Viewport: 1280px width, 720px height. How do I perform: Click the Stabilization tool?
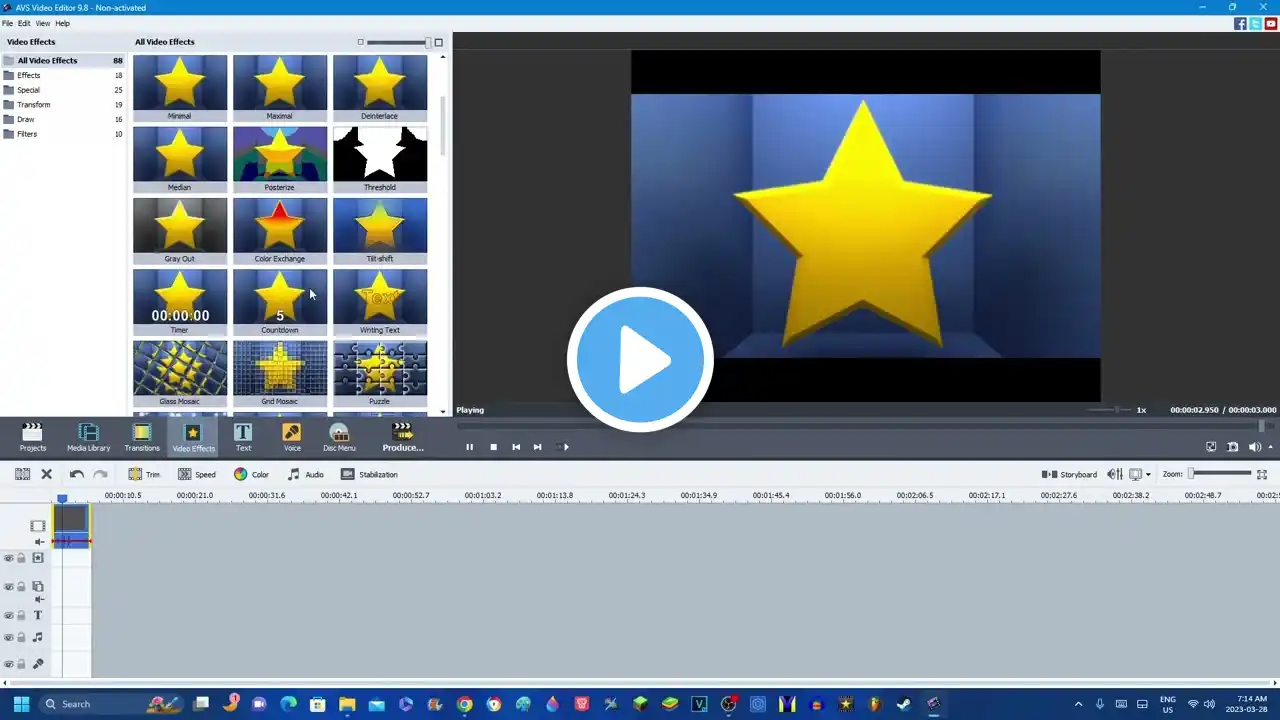[369, 474]
